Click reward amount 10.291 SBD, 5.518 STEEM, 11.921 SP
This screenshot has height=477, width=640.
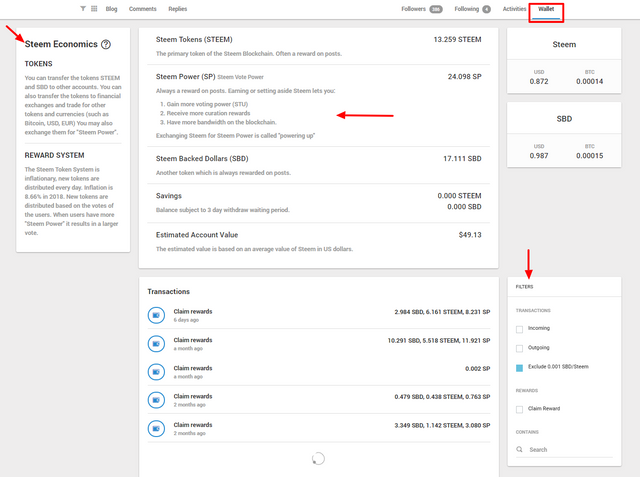(439, 340)
